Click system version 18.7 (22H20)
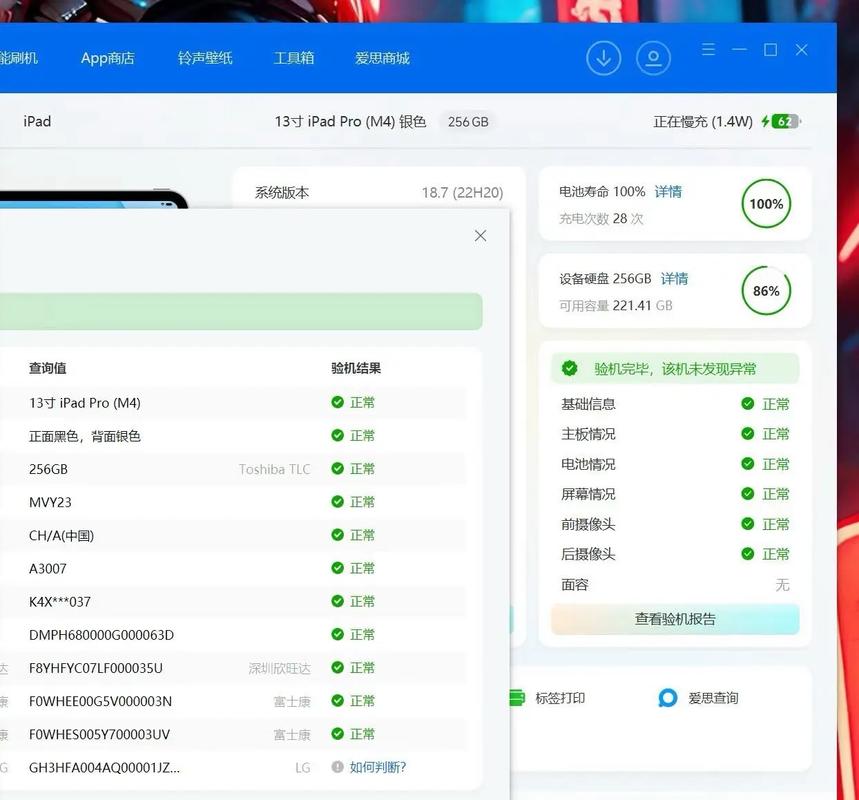The image size is (859, 800). click(462, 192)
